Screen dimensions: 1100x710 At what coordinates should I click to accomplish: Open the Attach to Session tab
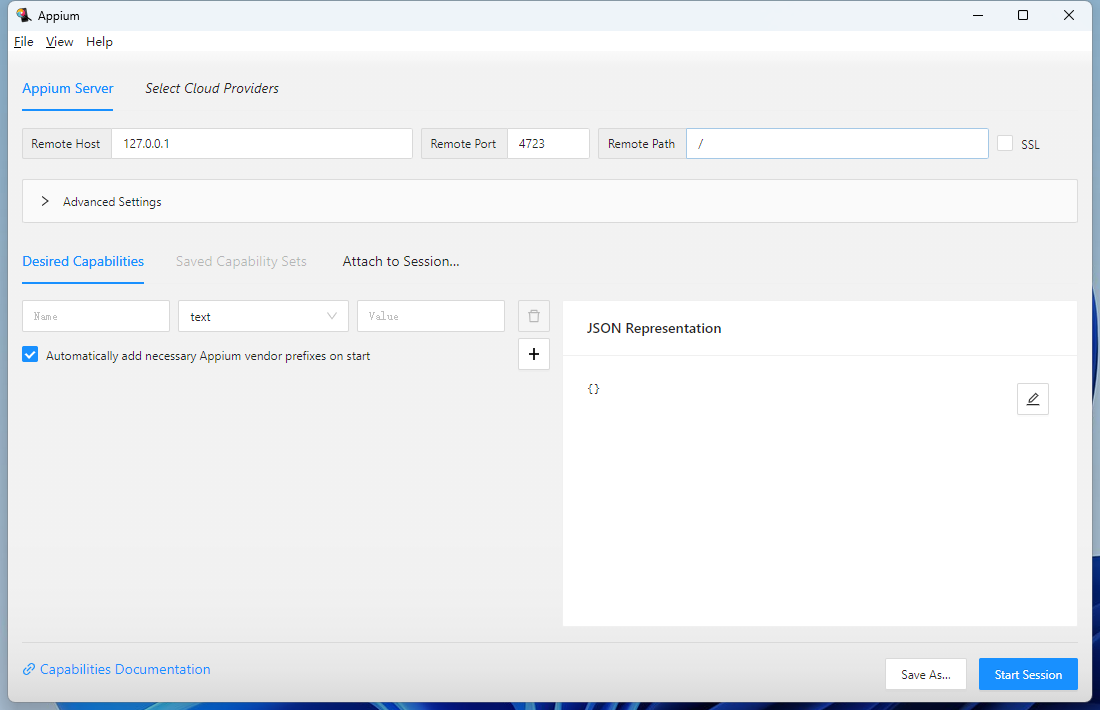tap(401, 262)
